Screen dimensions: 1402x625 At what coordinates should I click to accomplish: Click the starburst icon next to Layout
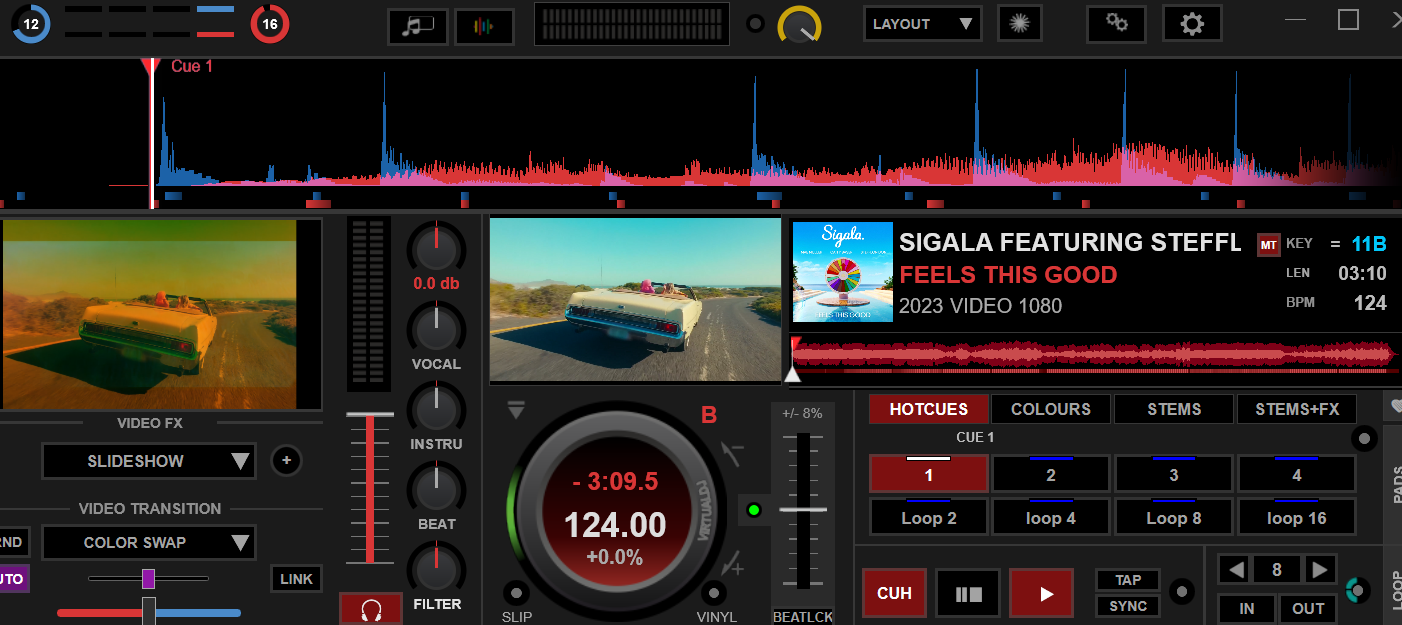click(x=1019, y=24)
